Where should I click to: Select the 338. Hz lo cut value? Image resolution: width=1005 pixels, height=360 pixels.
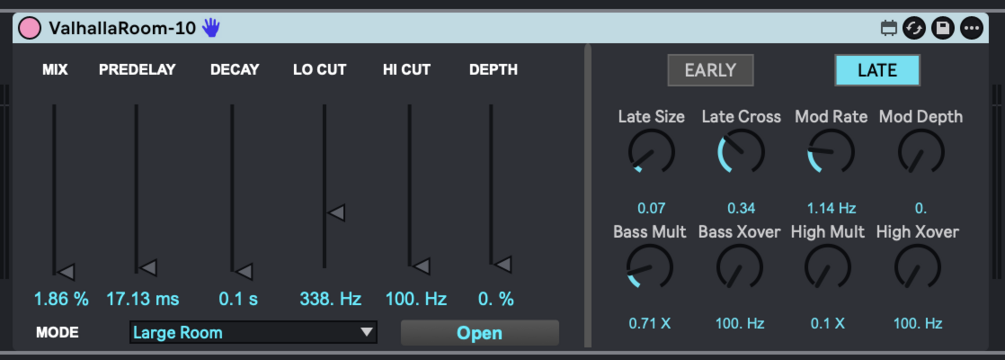(331, 299)
